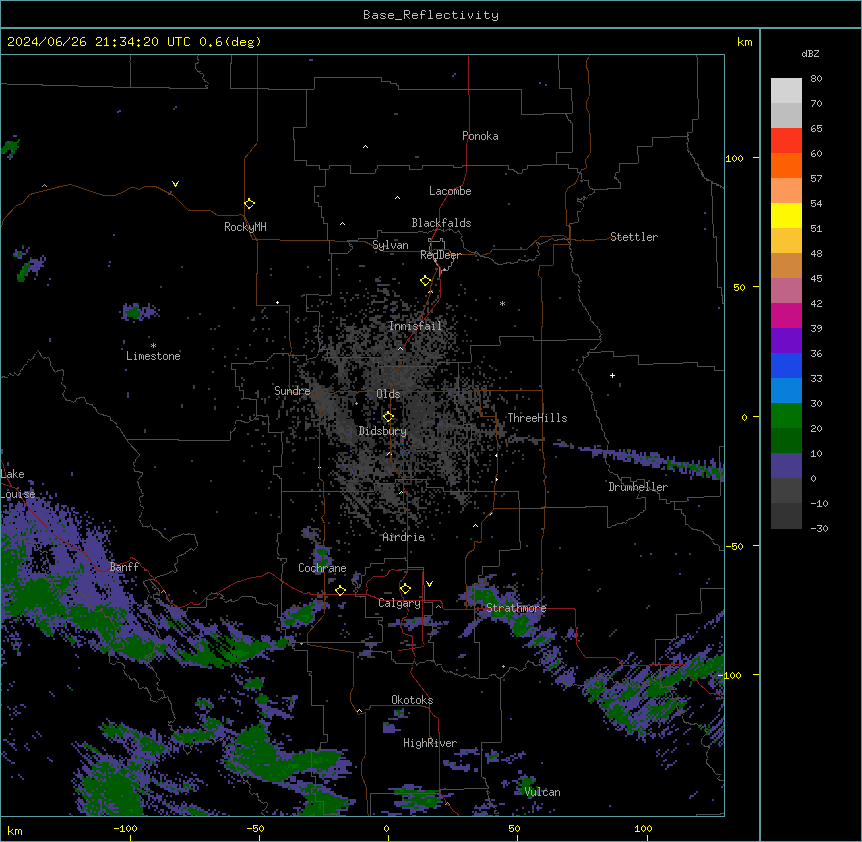Select the magenta 39-42 dBZ legend swatch
This screenshot has height=842, width=862.
tap(786, 315)
